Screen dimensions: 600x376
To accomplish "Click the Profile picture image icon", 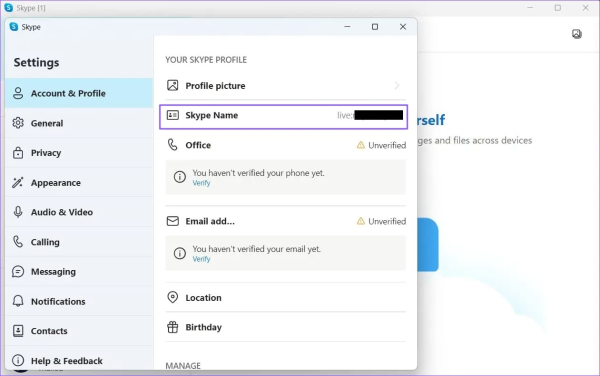I will [x=173, y=85].
